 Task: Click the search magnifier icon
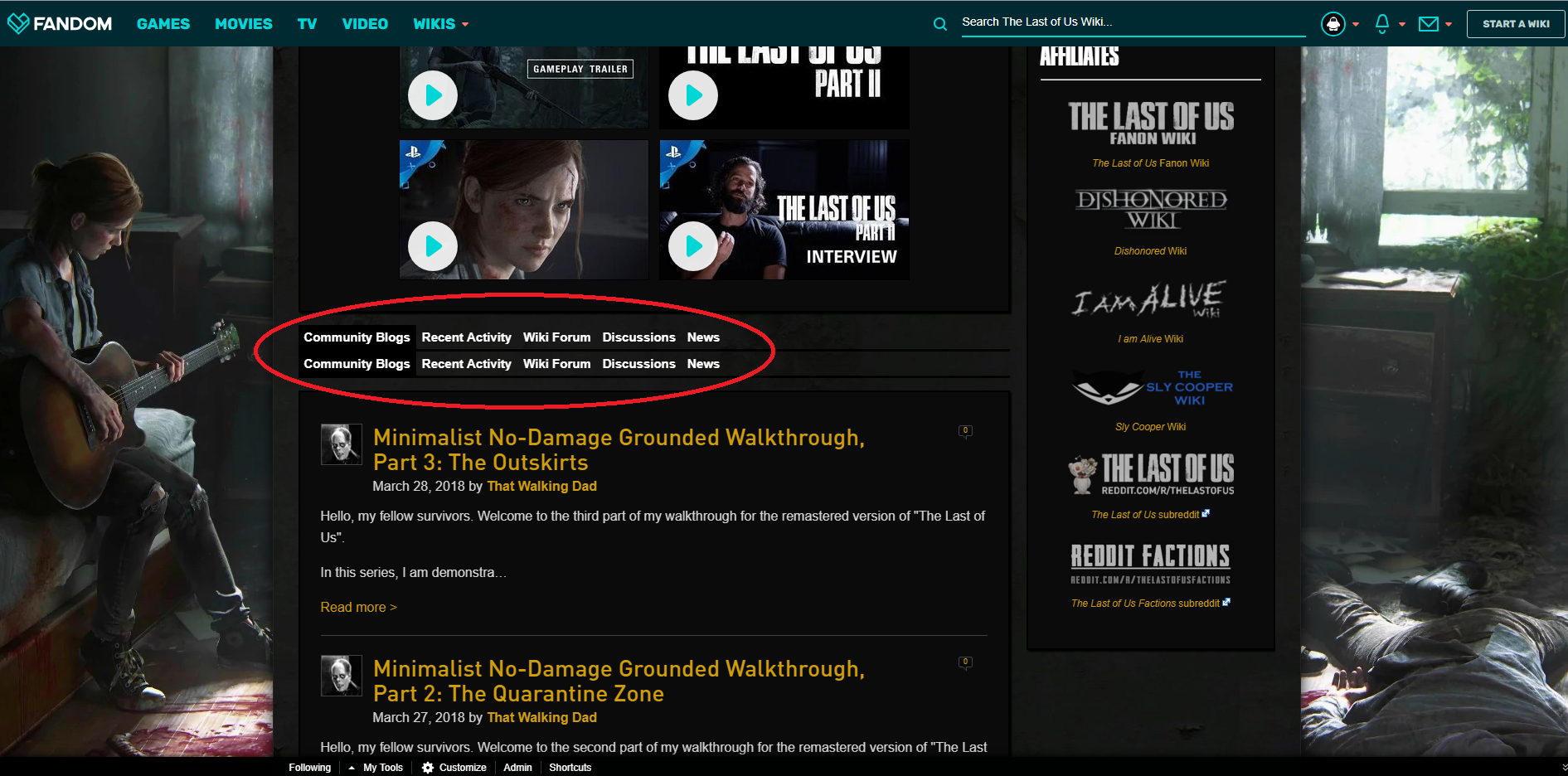(x=939, y=24)
